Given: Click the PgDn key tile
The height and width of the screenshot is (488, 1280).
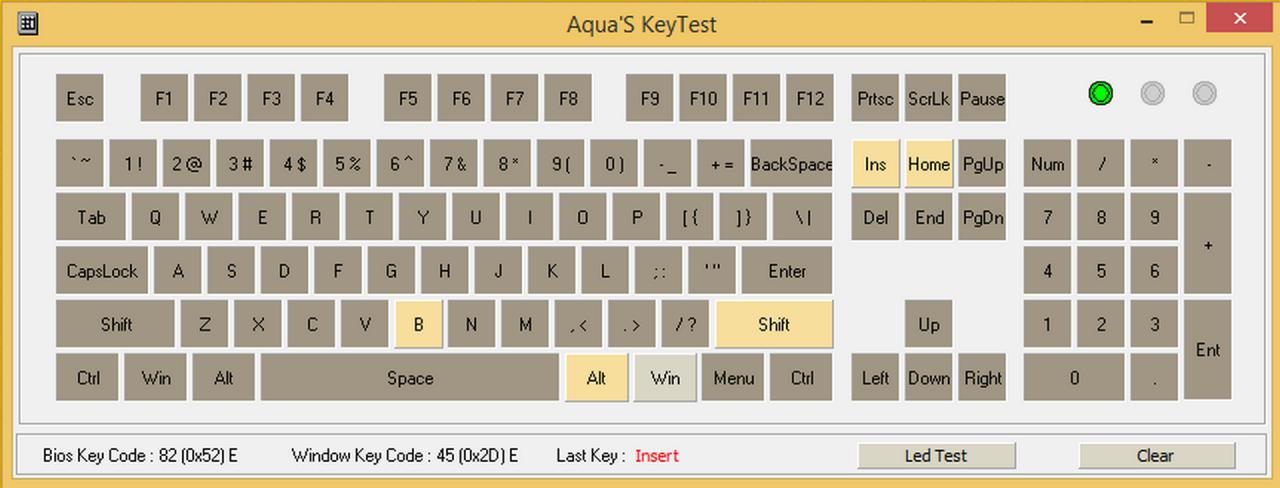Looking at the screenshot, I should point(982,217).
